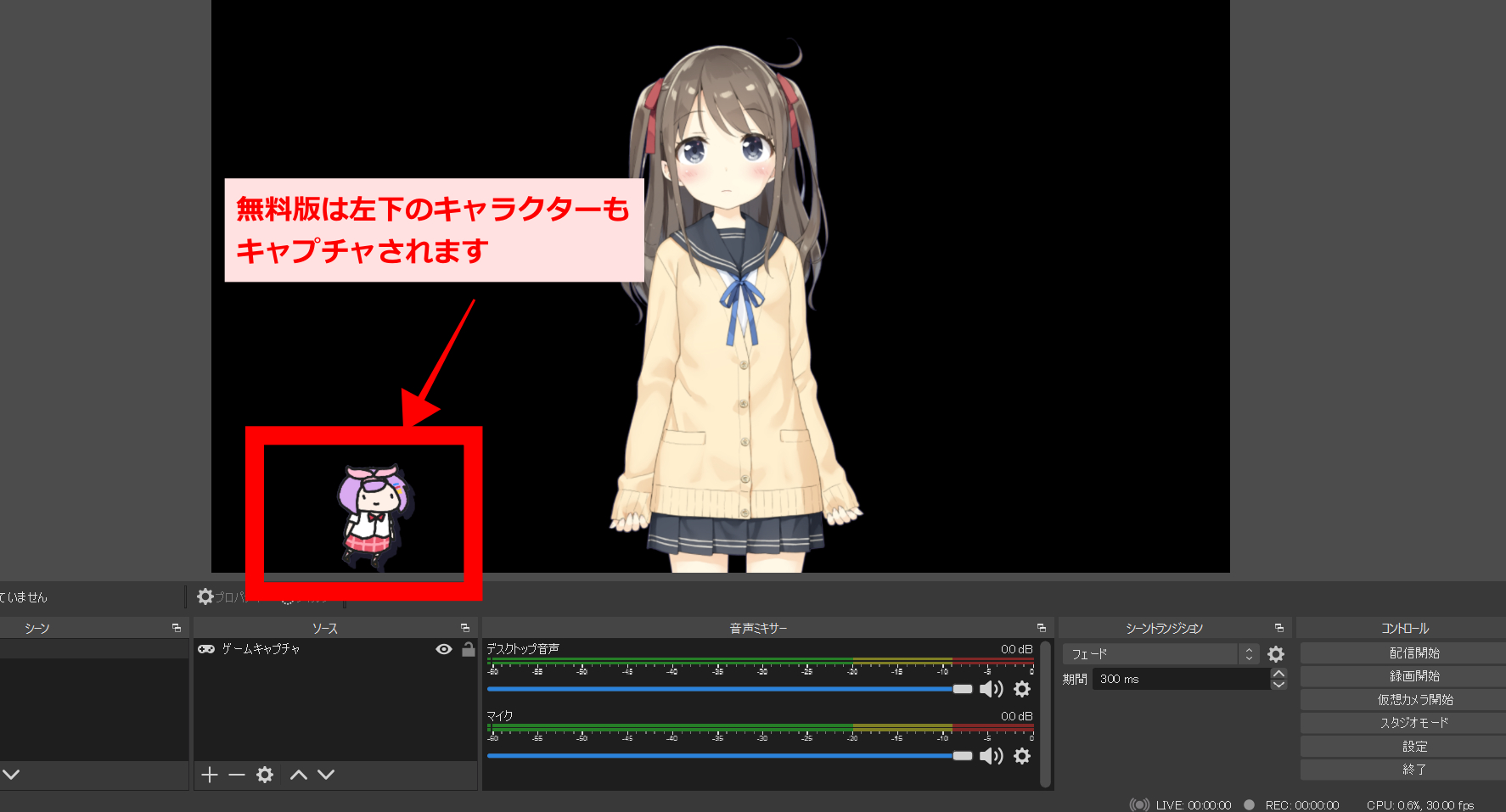Open source properties via the gear icon
Screen dimensions: 1506x812
[265, 775]
